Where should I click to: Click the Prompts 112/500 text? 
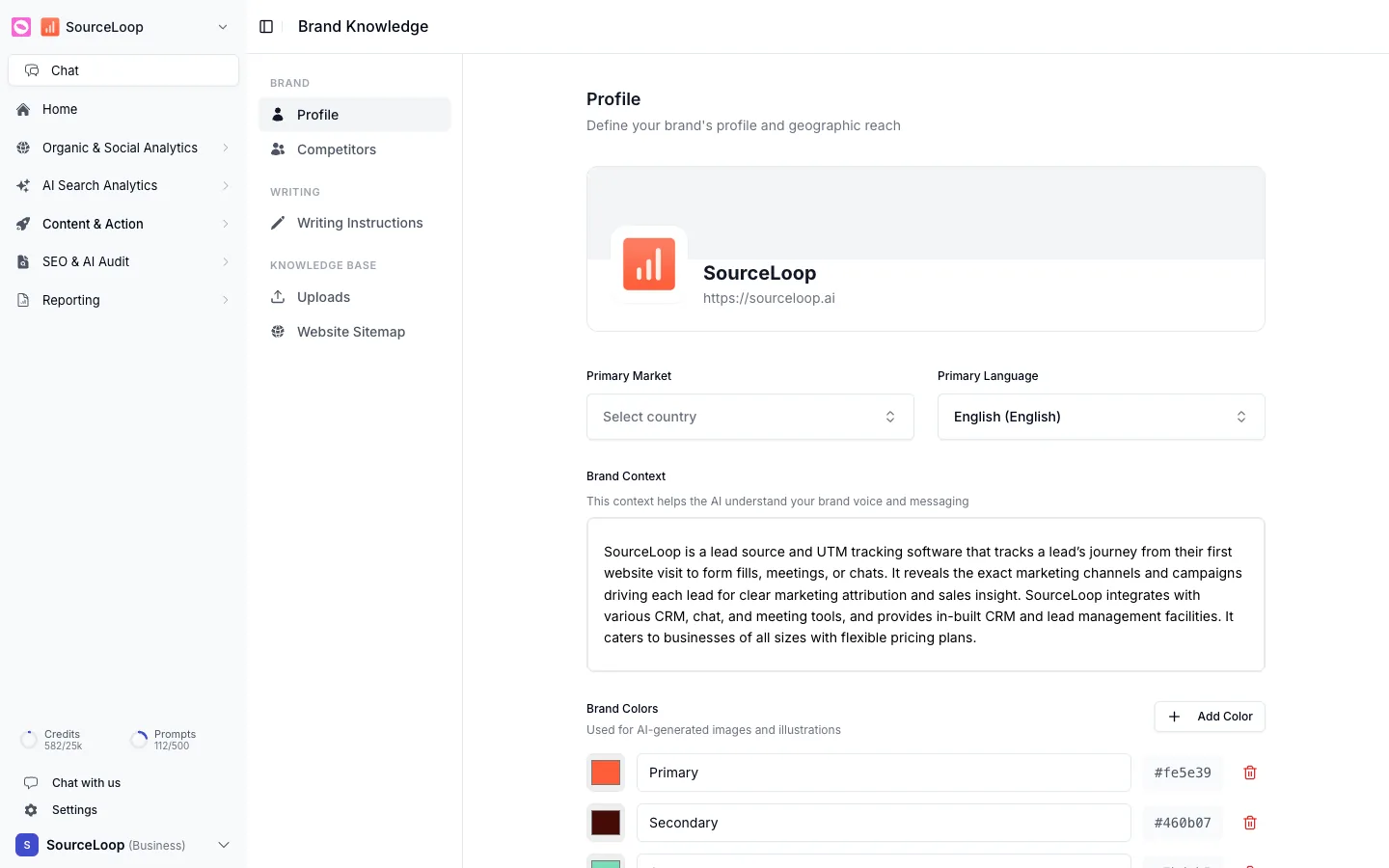pyautogui.click(x=175, y=740)
